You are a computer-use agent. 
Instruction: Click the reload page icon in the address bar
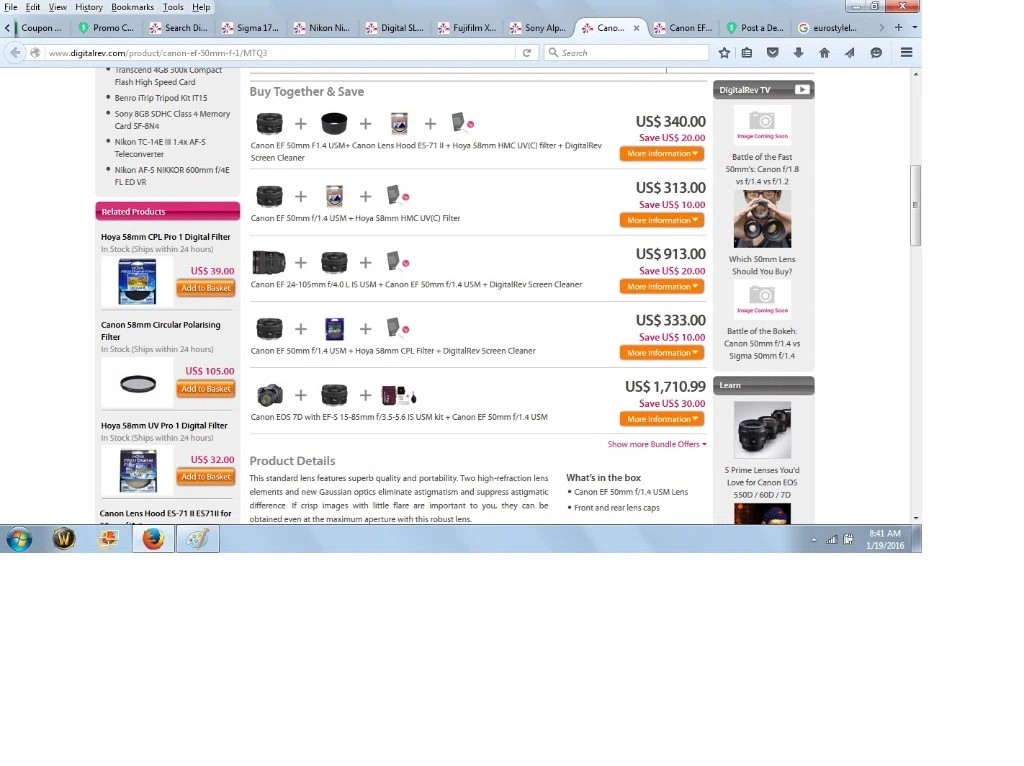526,53
